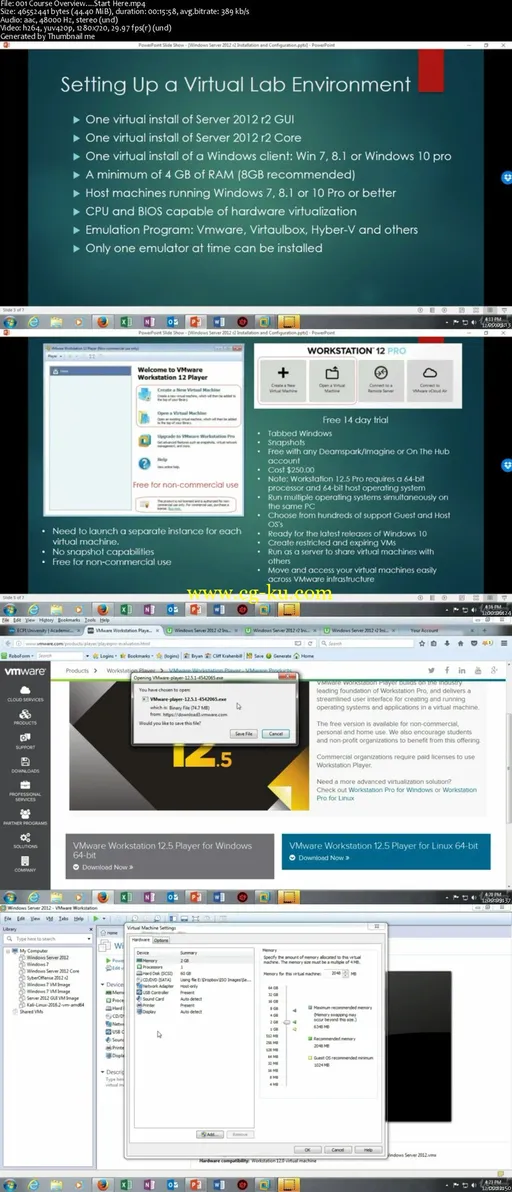Click the memory slider handle in Virtual Machine Settings
Viewport: 512px width, 1192px height.
(x=287, y=1022)
